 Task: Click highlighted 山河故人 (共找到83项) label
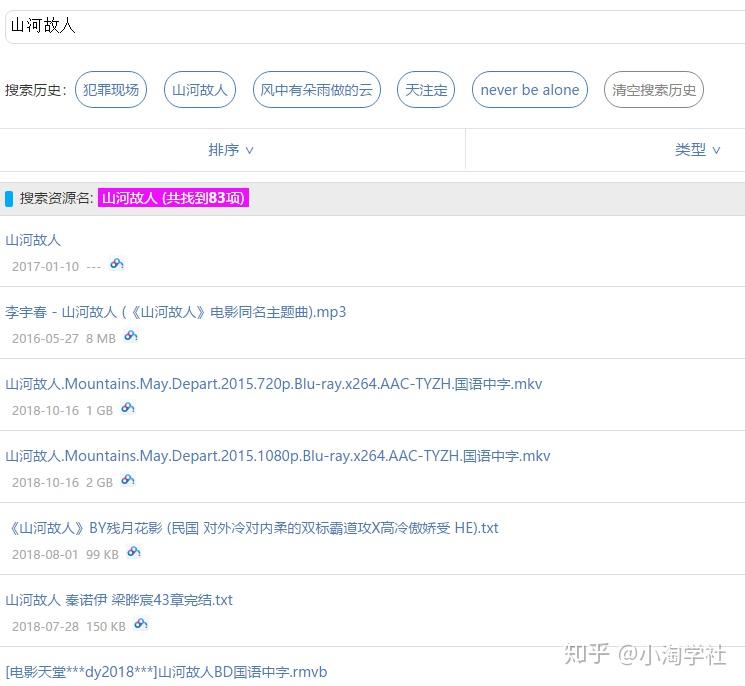point(173,198)
